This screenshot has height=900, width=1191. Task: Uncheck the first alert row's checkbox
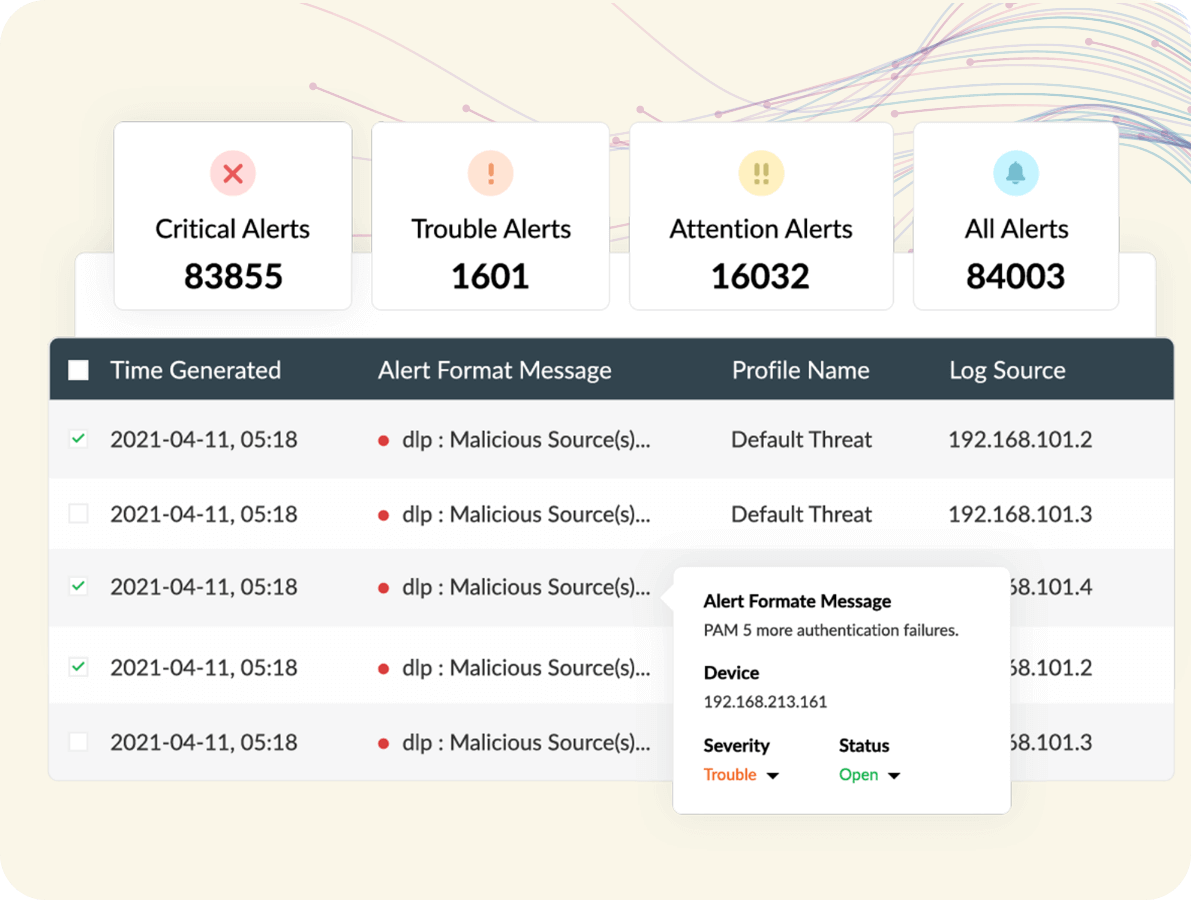(x=77, y=439)
